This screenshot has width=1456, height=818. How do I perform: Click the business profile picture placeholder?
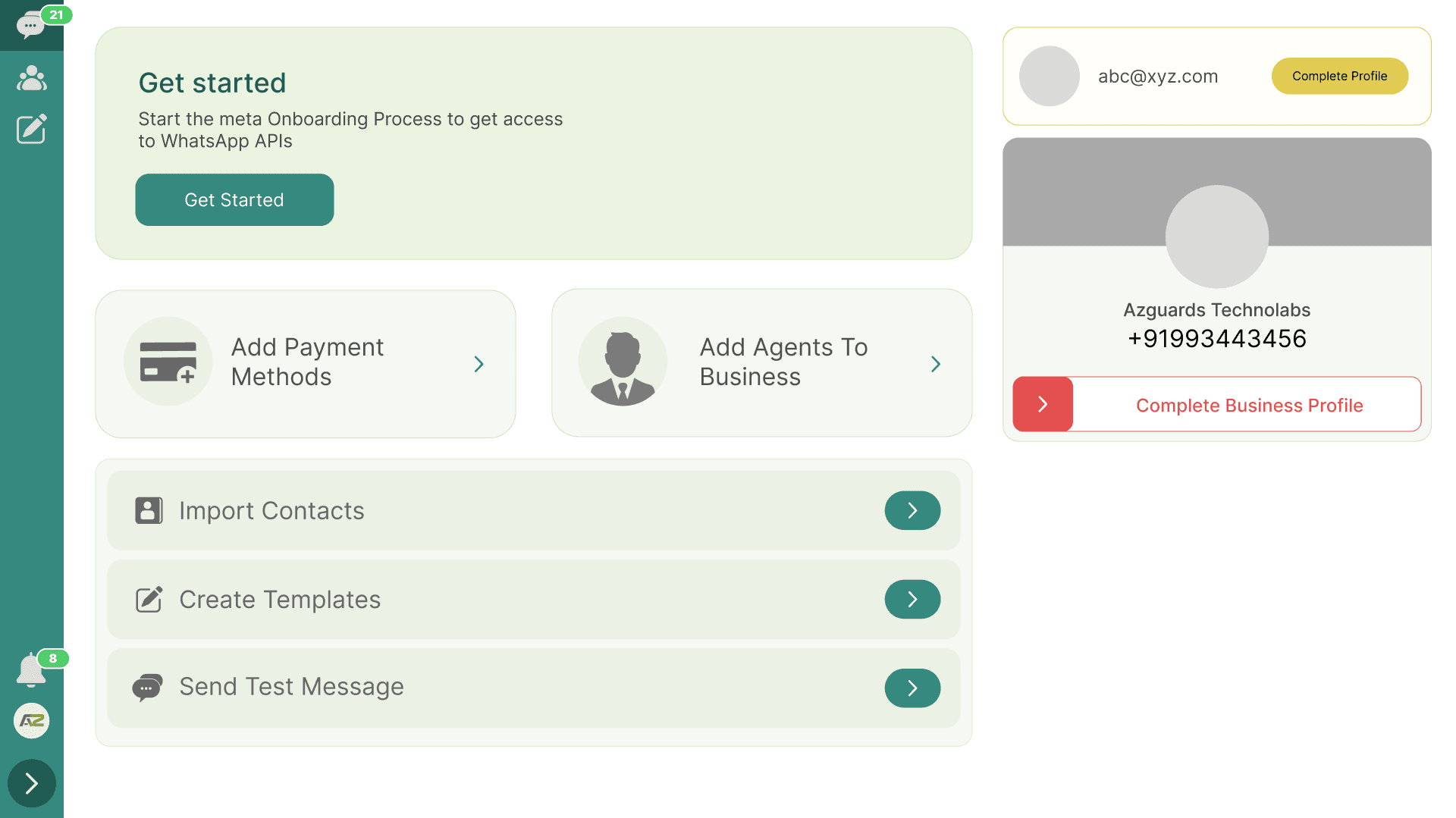coord(1216,237)
